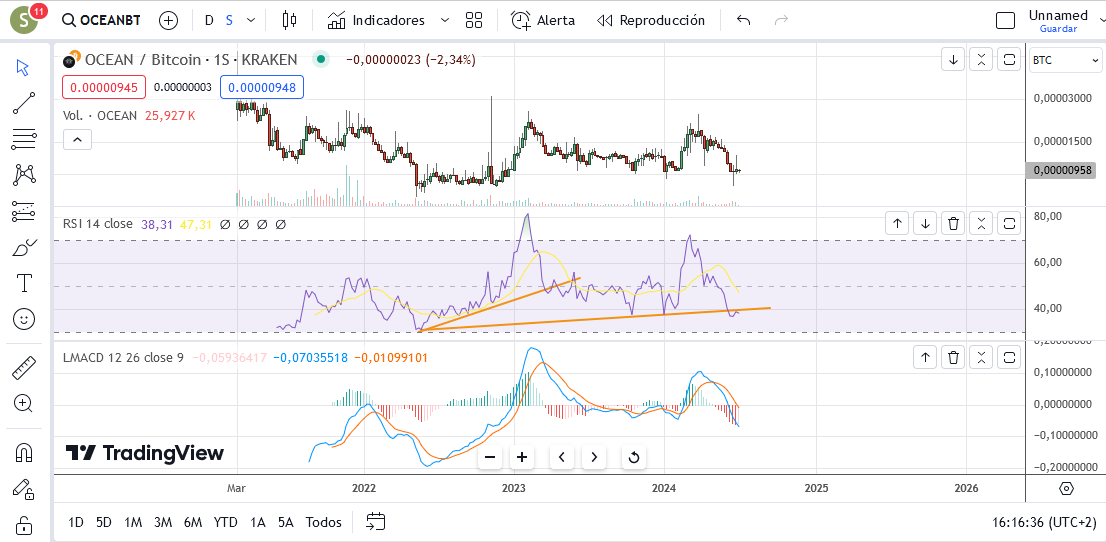This screenshot has width=1106, height=542.
Task: Open the Fibonacci retracement tools
Action: coord(23,139)
